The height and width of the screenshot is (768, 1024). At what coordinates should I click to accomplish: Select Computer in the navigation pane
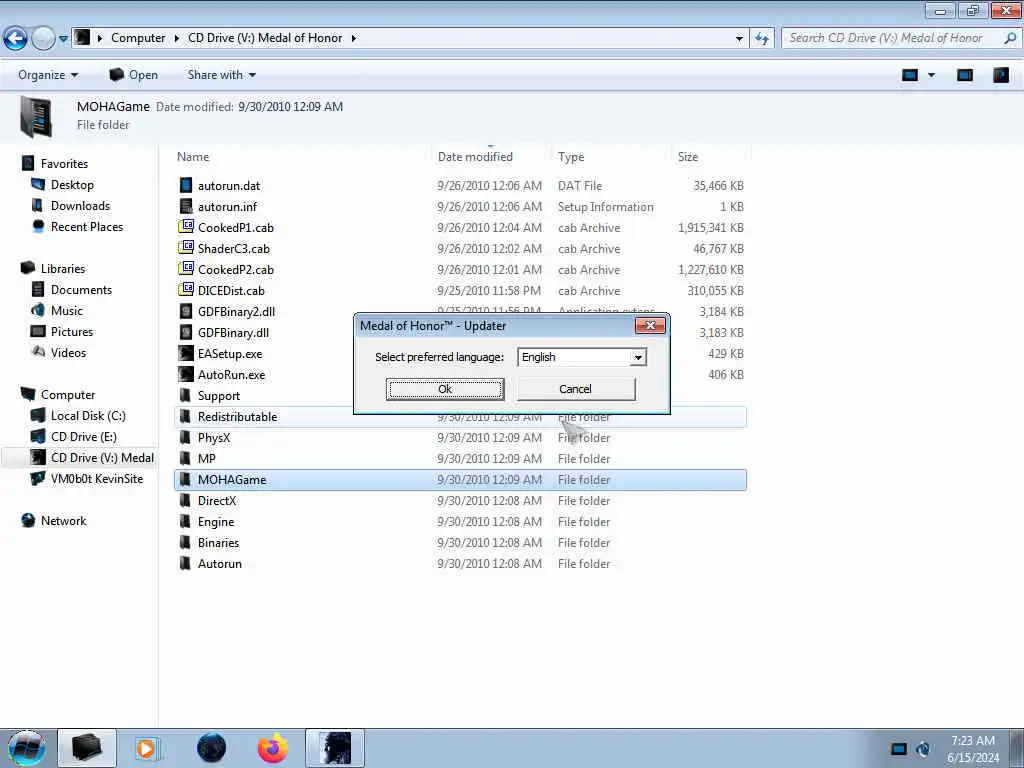(x=68, y=394)
